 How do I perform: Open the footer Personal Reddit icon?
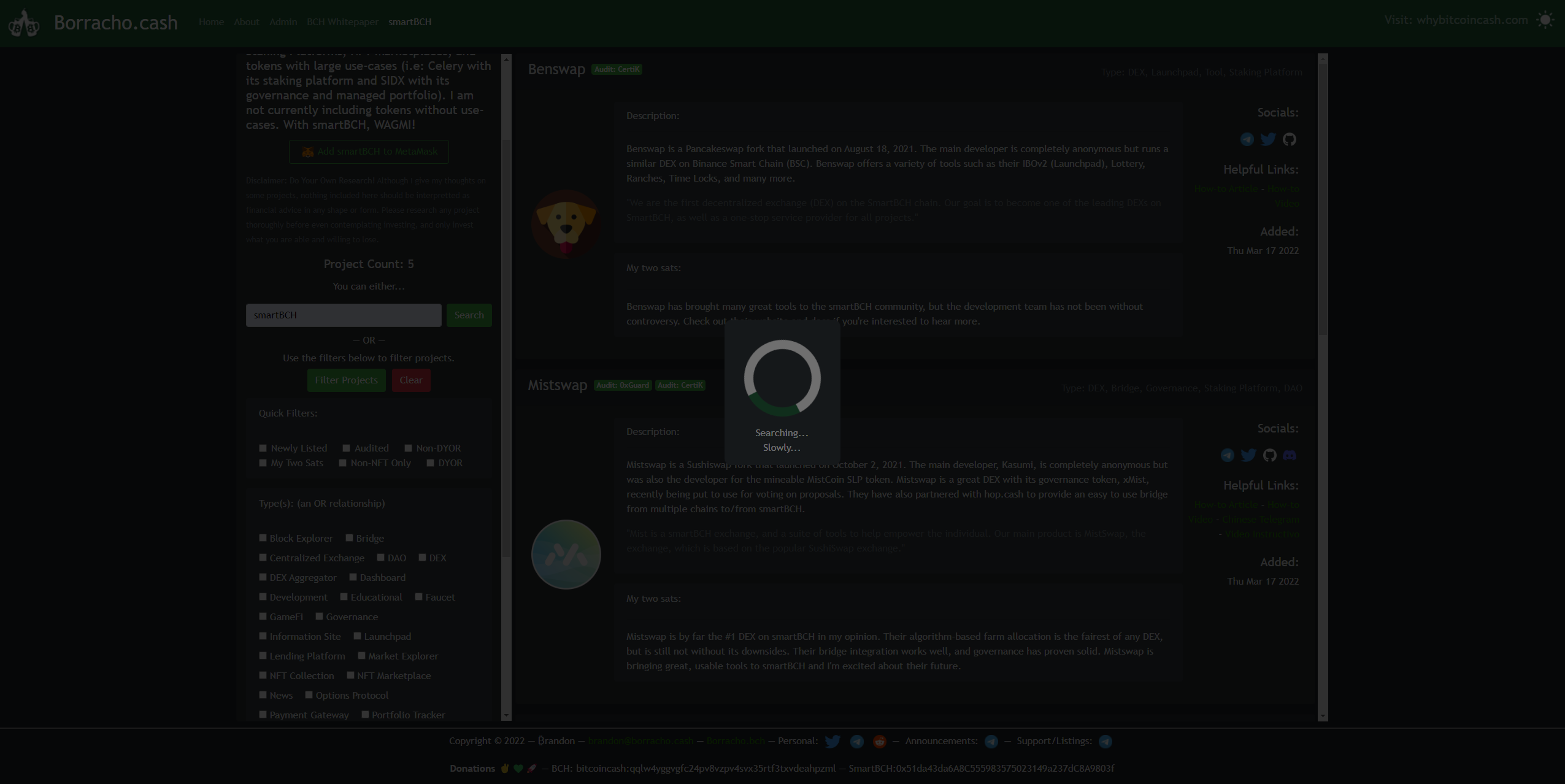click(x=880, y=741)
